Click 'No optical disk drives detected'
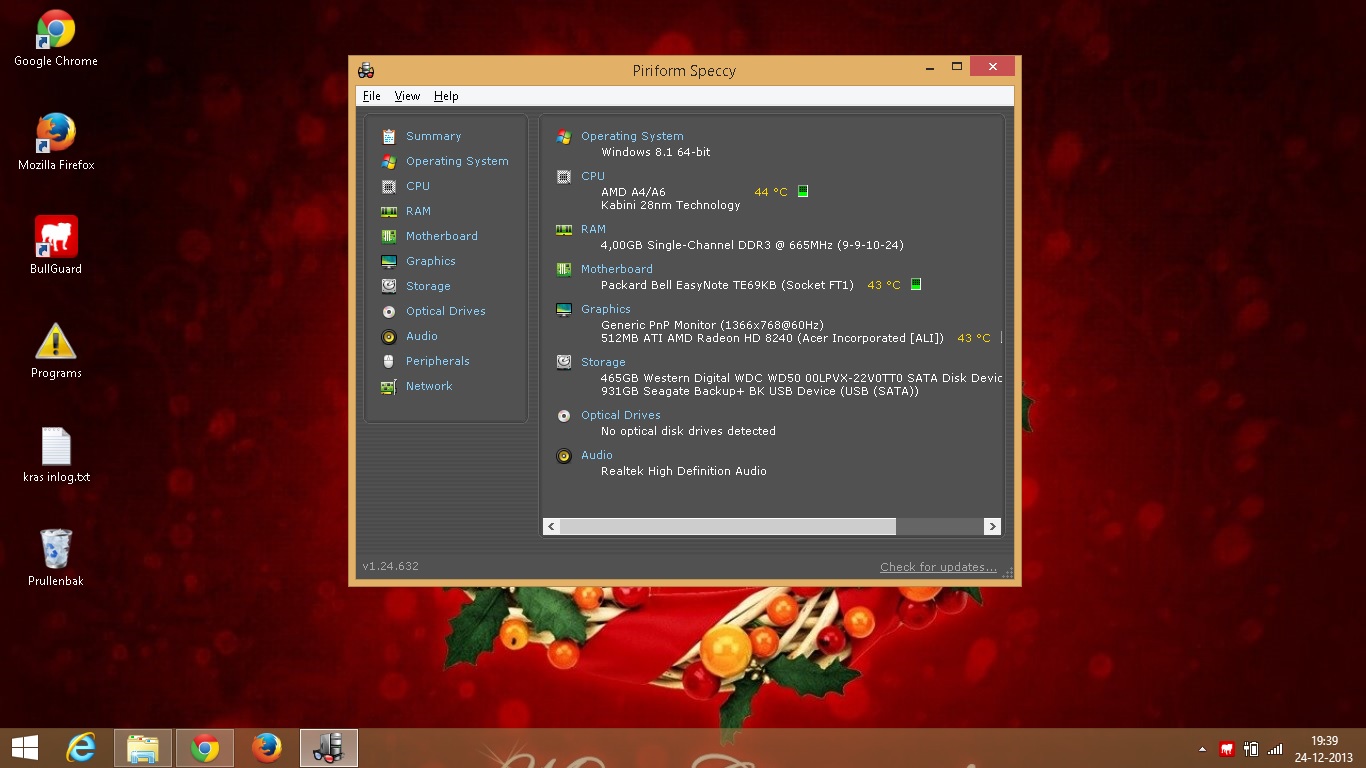 [688, 431]
